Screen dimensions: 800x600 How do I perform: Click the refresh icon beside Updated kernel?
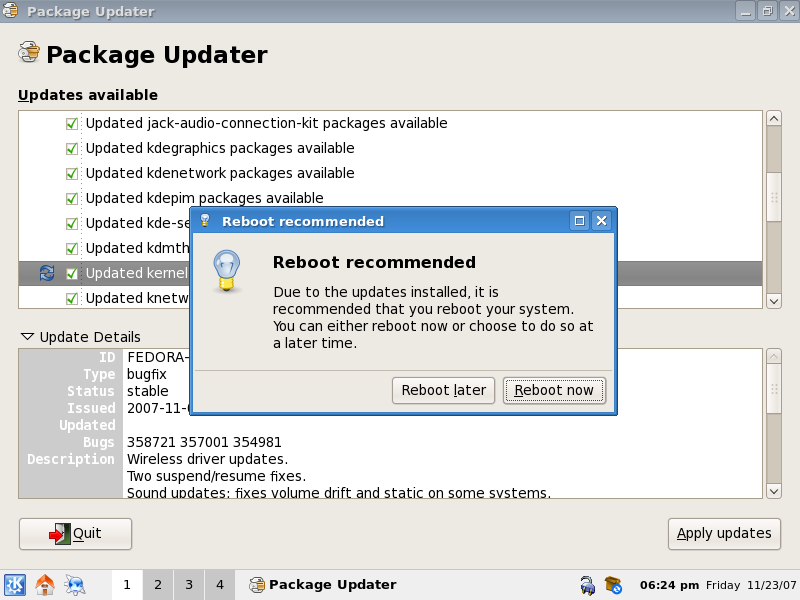click(x=47, y=273)
